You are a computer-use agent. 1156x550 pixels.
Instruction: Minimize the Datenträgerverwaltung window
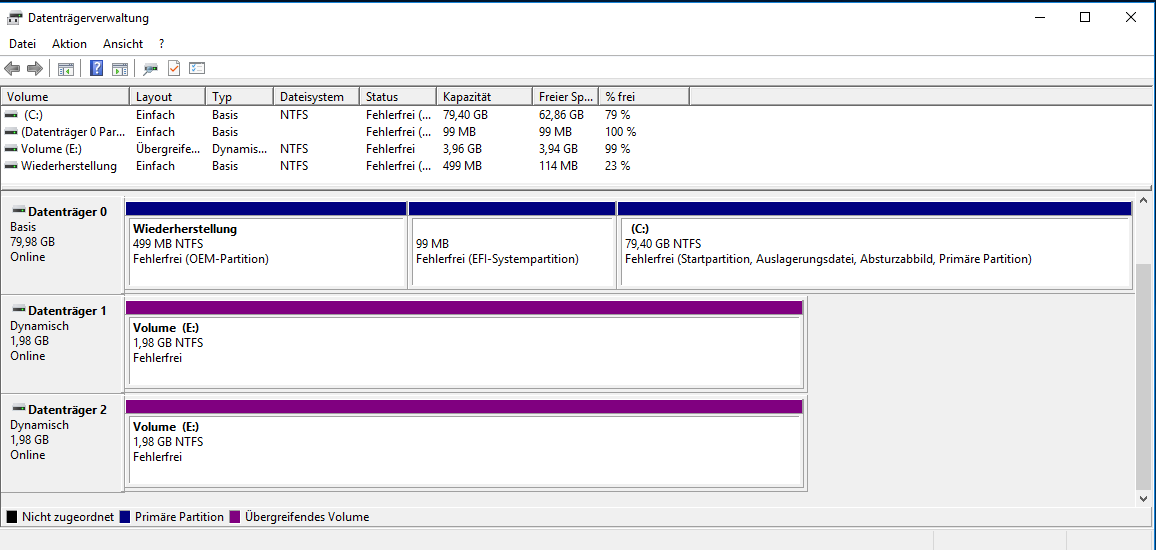point(1039,18)
